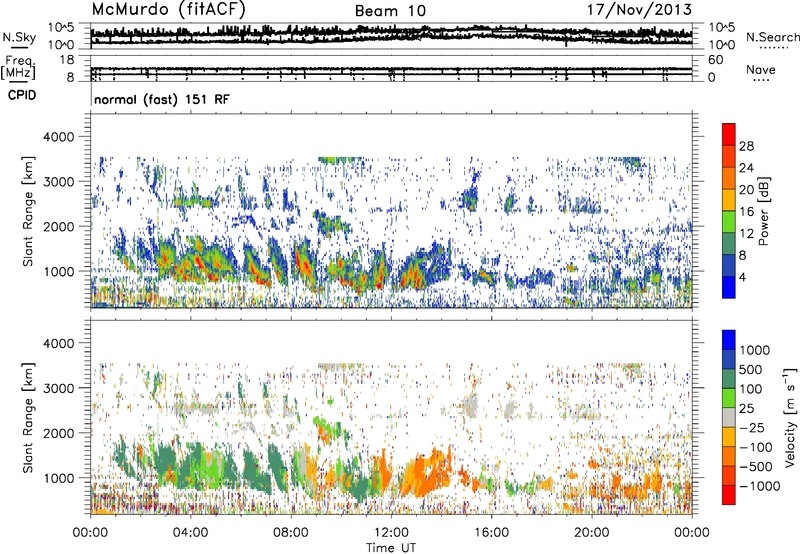800x554 pixels.
Task: Click the 08:00 time axis label
Action: pos(290,533)
